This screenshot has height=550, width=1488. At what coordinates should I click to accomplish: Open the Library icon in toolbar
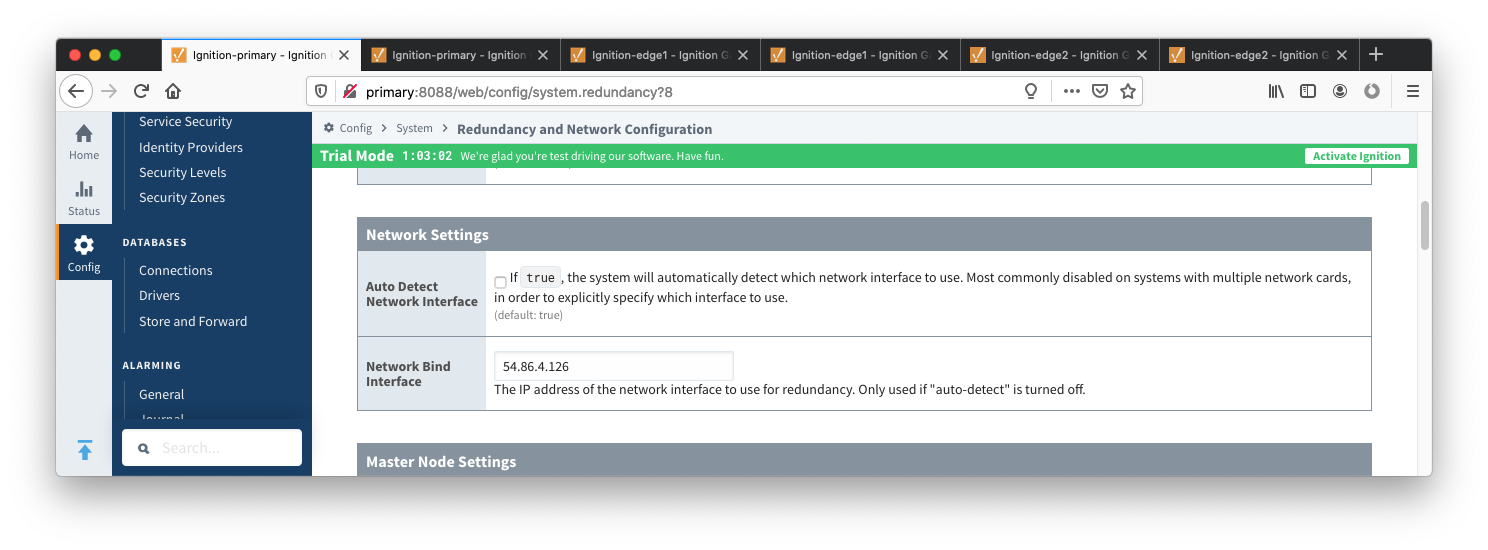pos(1276,91)
